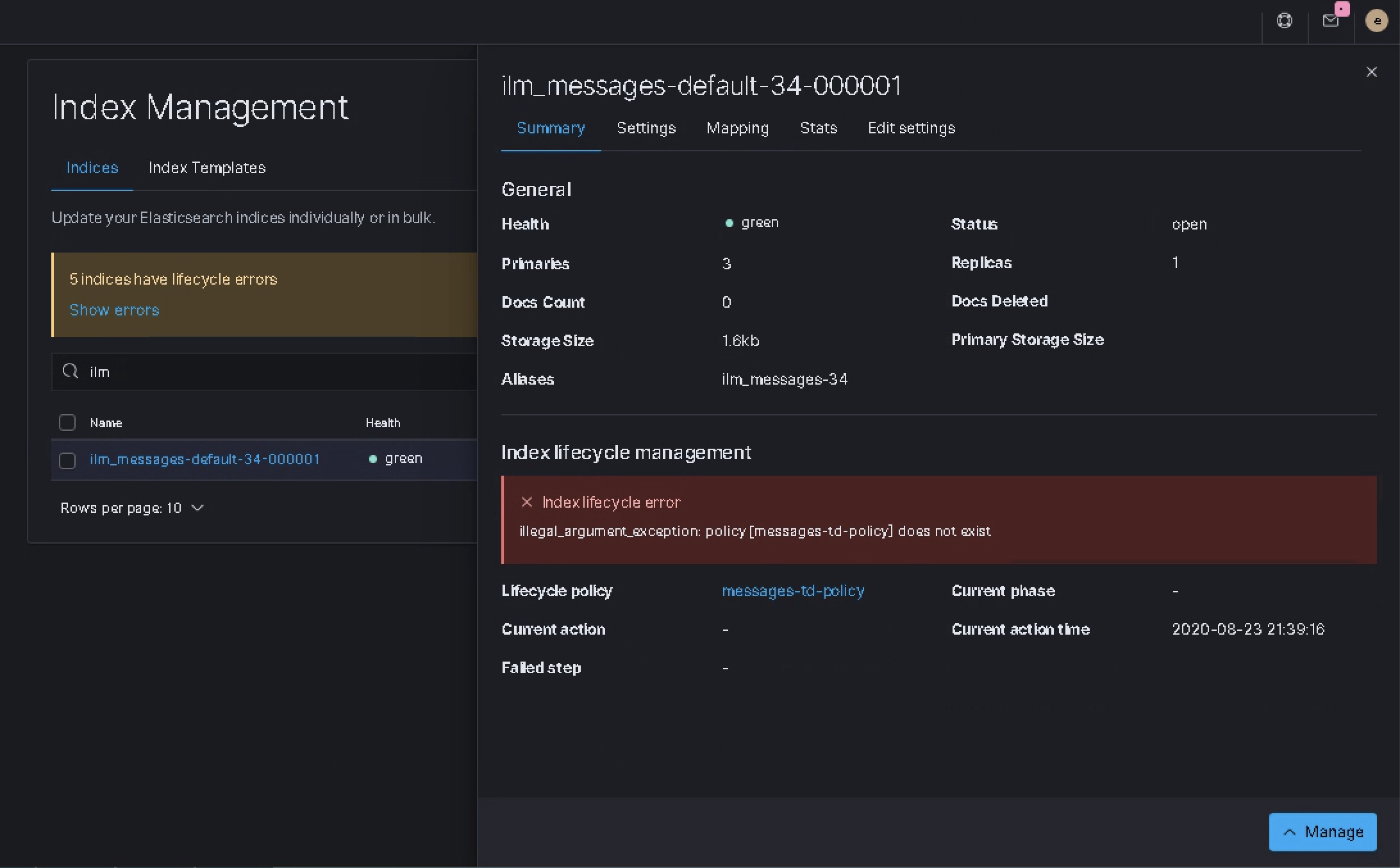Open the Manage index actions menu
The image size is (1400, 868).
click(x=1322, y=831)
